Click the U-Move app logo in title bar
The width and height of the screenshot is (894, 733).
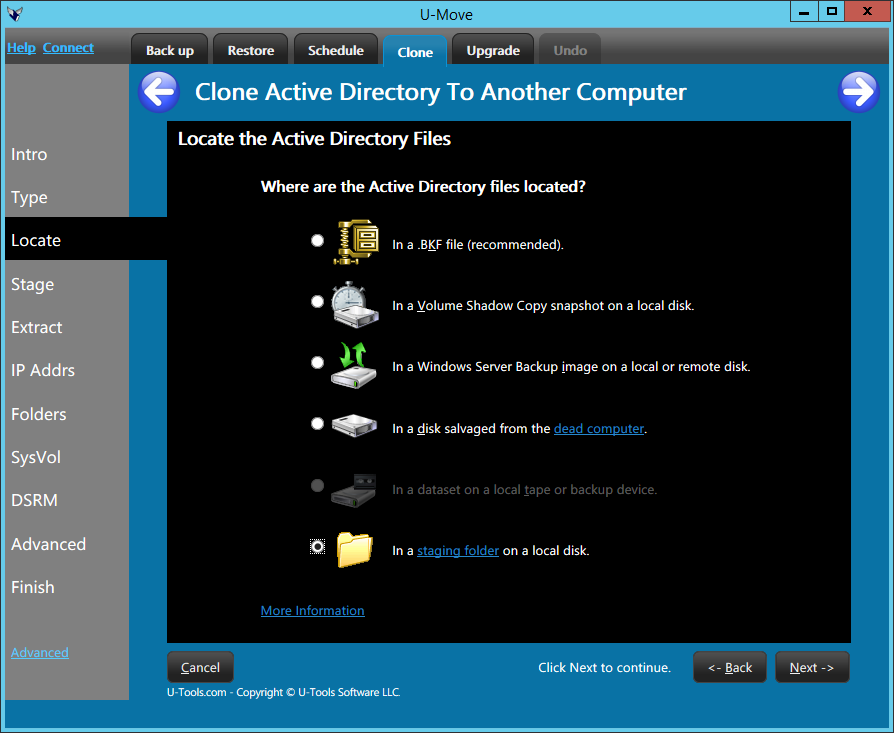tap(15, 14)
